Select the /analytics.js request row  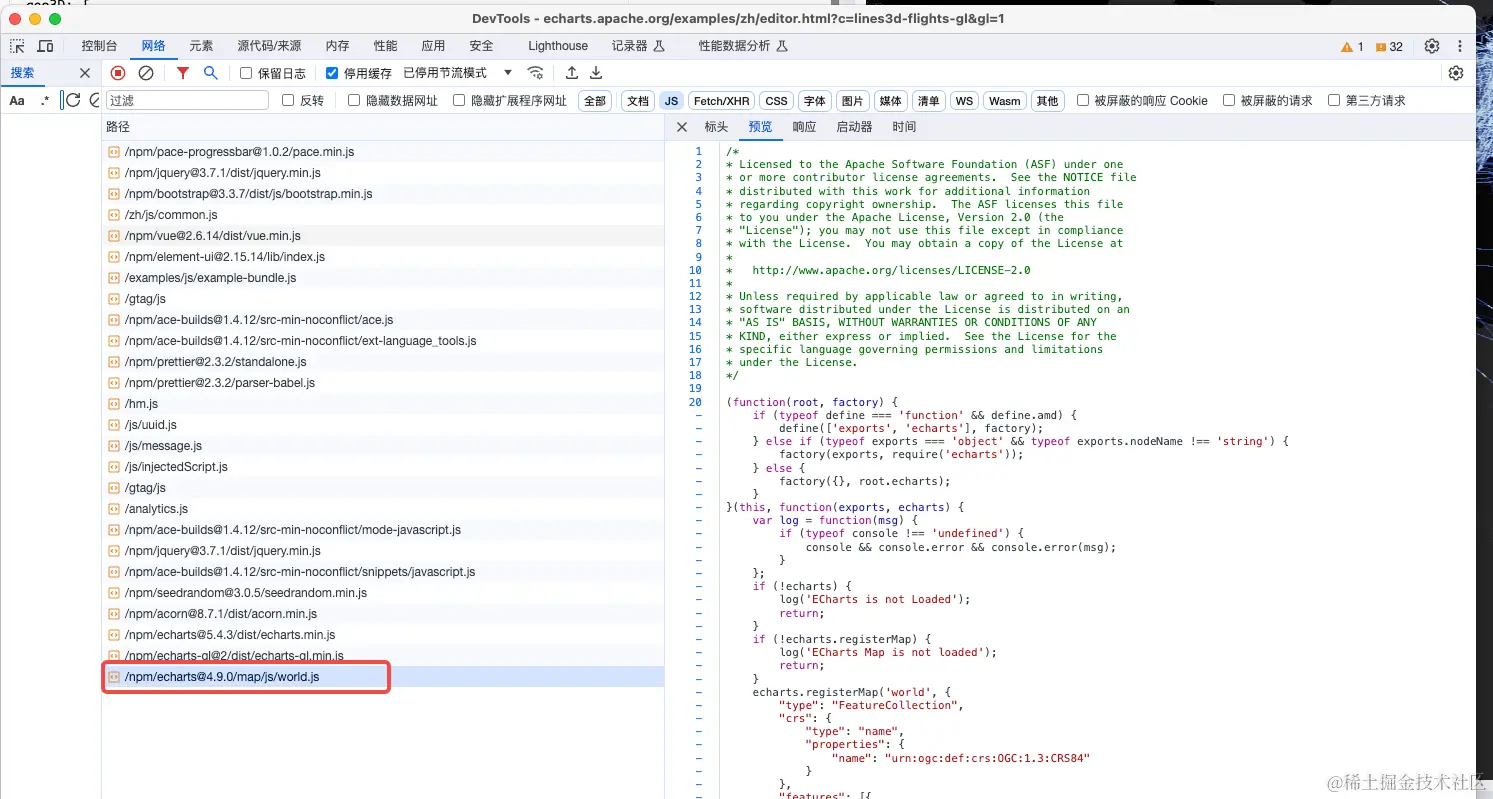click(x=383, y=509)
